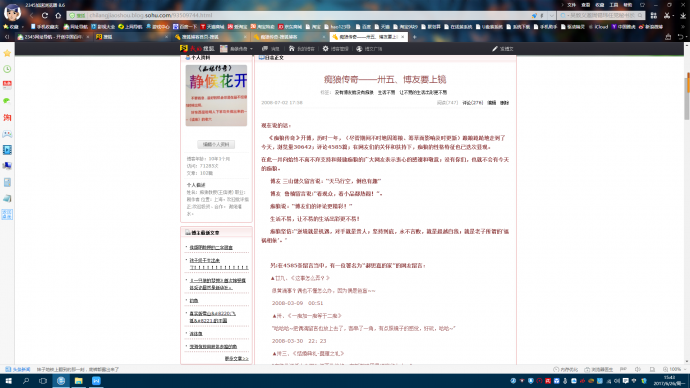Image resolution: width=690 pixels, height=388 pixels.
Task: Click the address bar rocket accelerate icon
Action: point(534,15)
